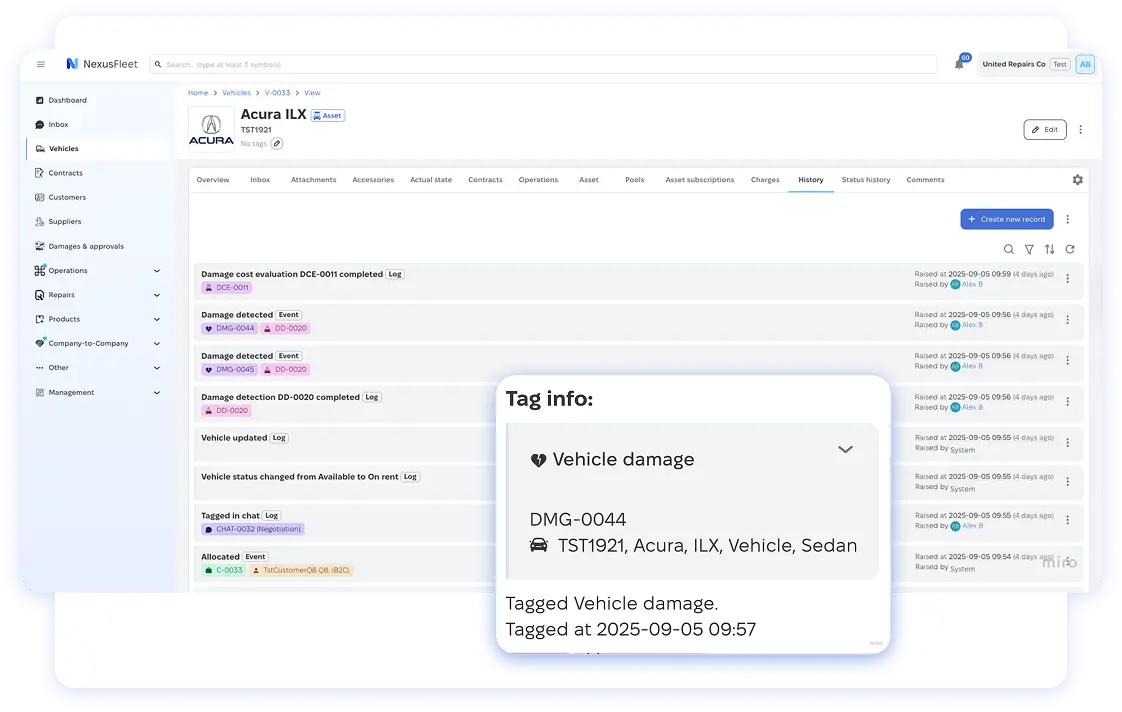Collapse the Vehicle damage tag info panel
Viewport: 1122px width, 712px height.
point(845,450)
